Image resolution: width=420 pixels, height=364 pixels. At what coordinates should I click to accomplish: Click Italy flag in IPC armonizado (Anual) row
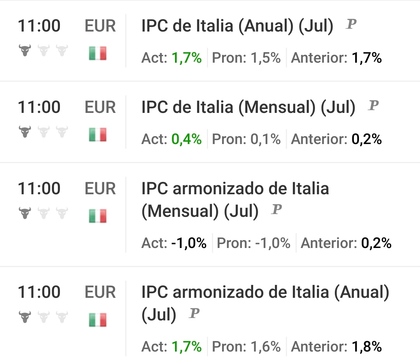[x=98, y=319]
